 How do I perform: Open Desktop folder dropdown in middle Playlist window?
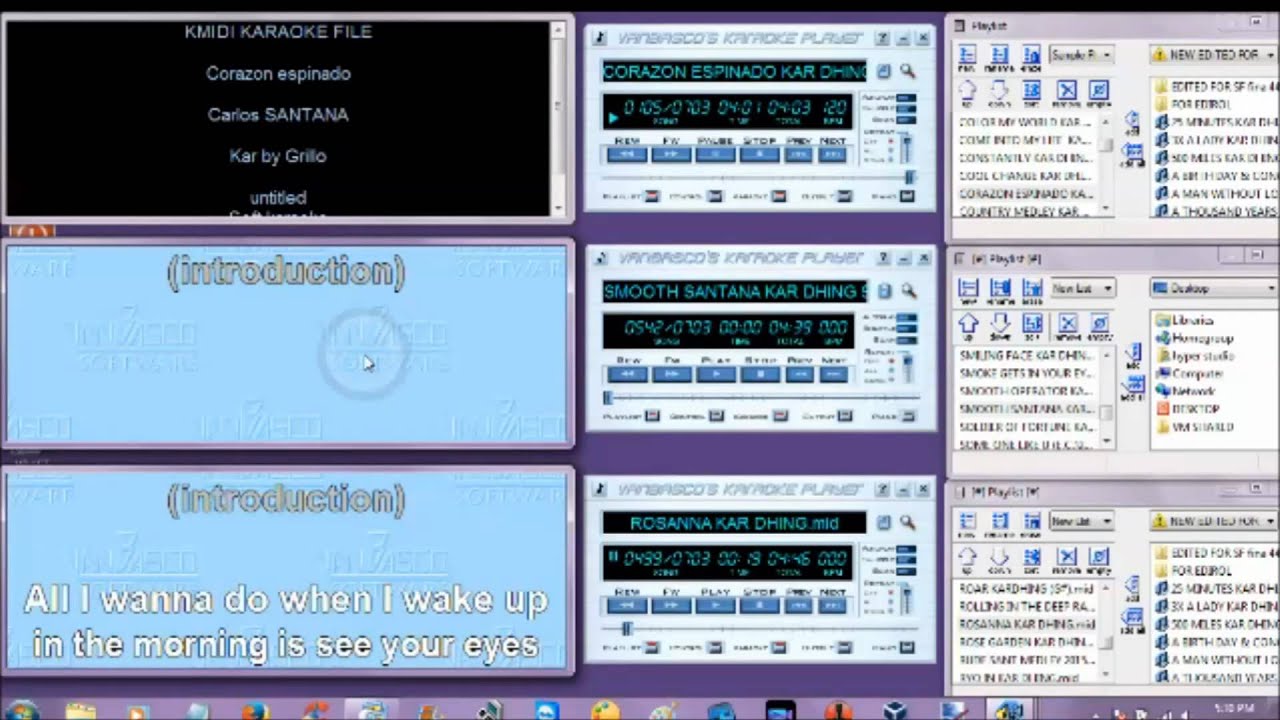pyautogui.click(x=1214, y=288)
